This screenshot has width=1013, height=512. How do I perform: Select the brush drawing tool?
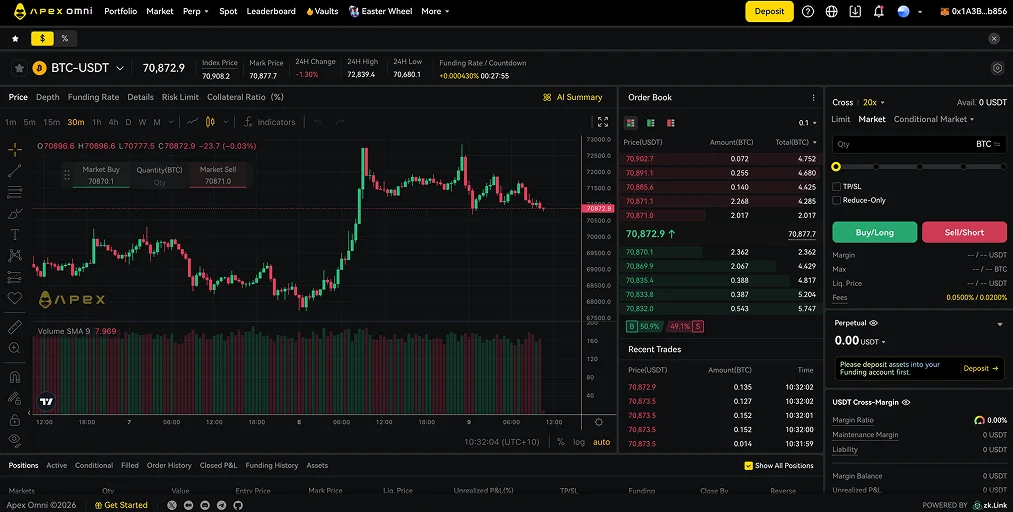tap(15, 213)
